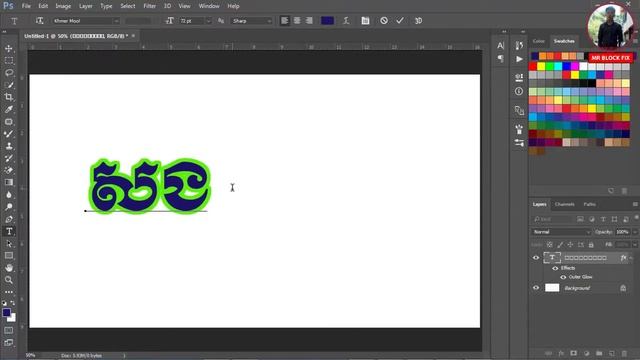Screen dimensions: 640x360
Task: Switch to the Color panel tab
Action: (539, 41)
